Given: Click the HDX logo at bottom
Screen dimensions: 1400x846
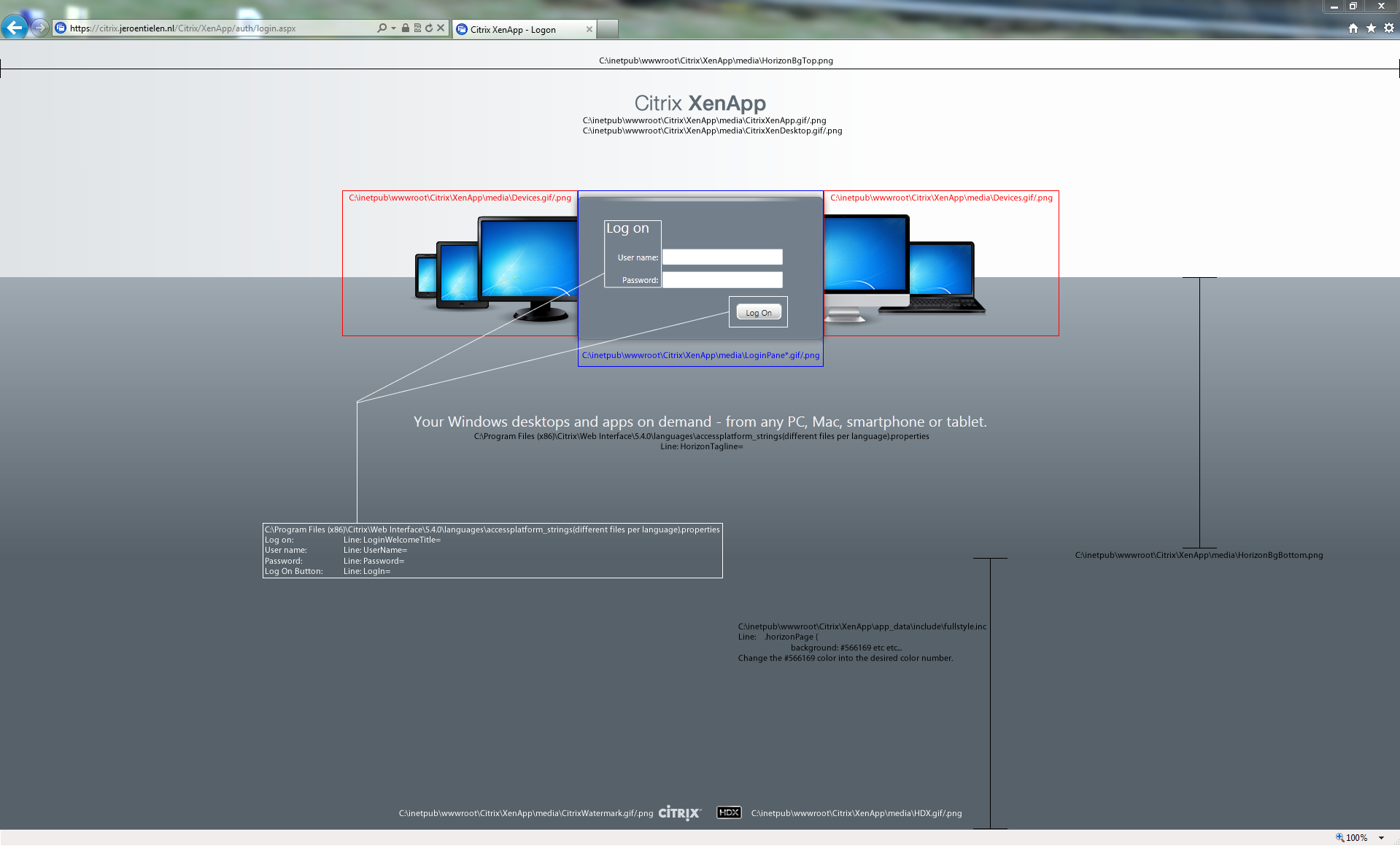Looking at the screenshot, I should [x=729, y=812].
